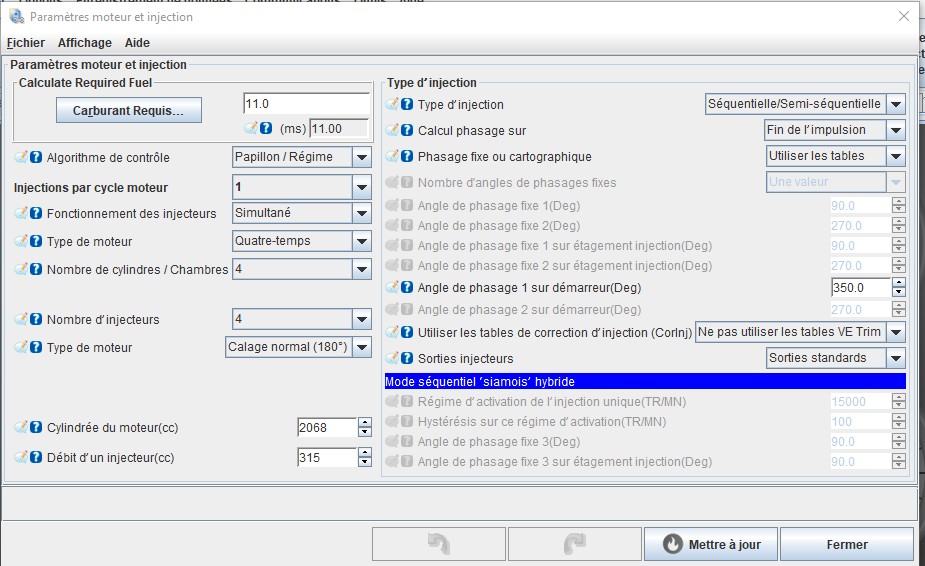This screenshot has width=925, height=566.
Task: Increase Angle de phasage 1 sur démarreur
Action: tap(898, 282)
